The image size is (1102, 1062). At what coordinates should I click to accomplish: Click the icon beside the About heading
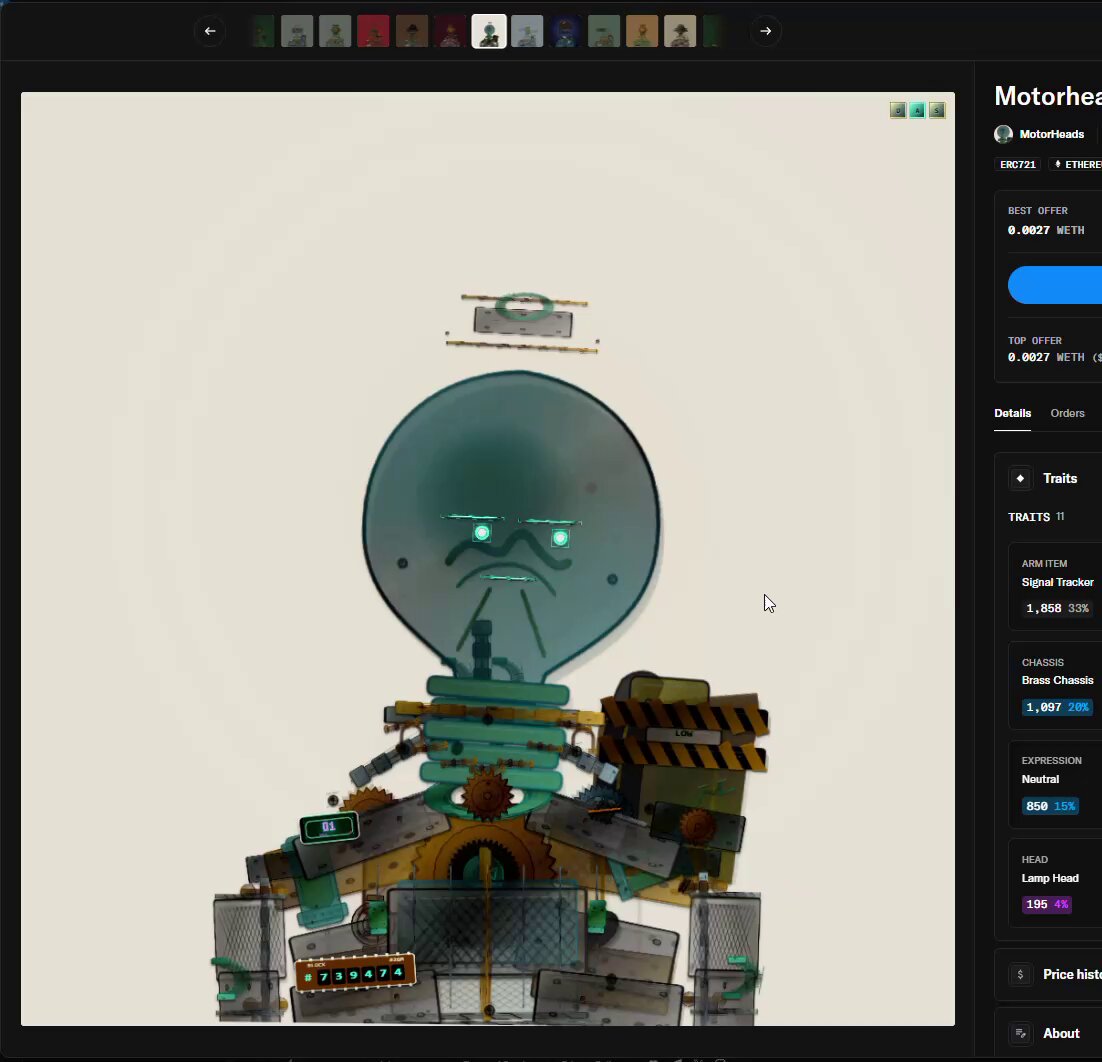pos(1020,1033)
